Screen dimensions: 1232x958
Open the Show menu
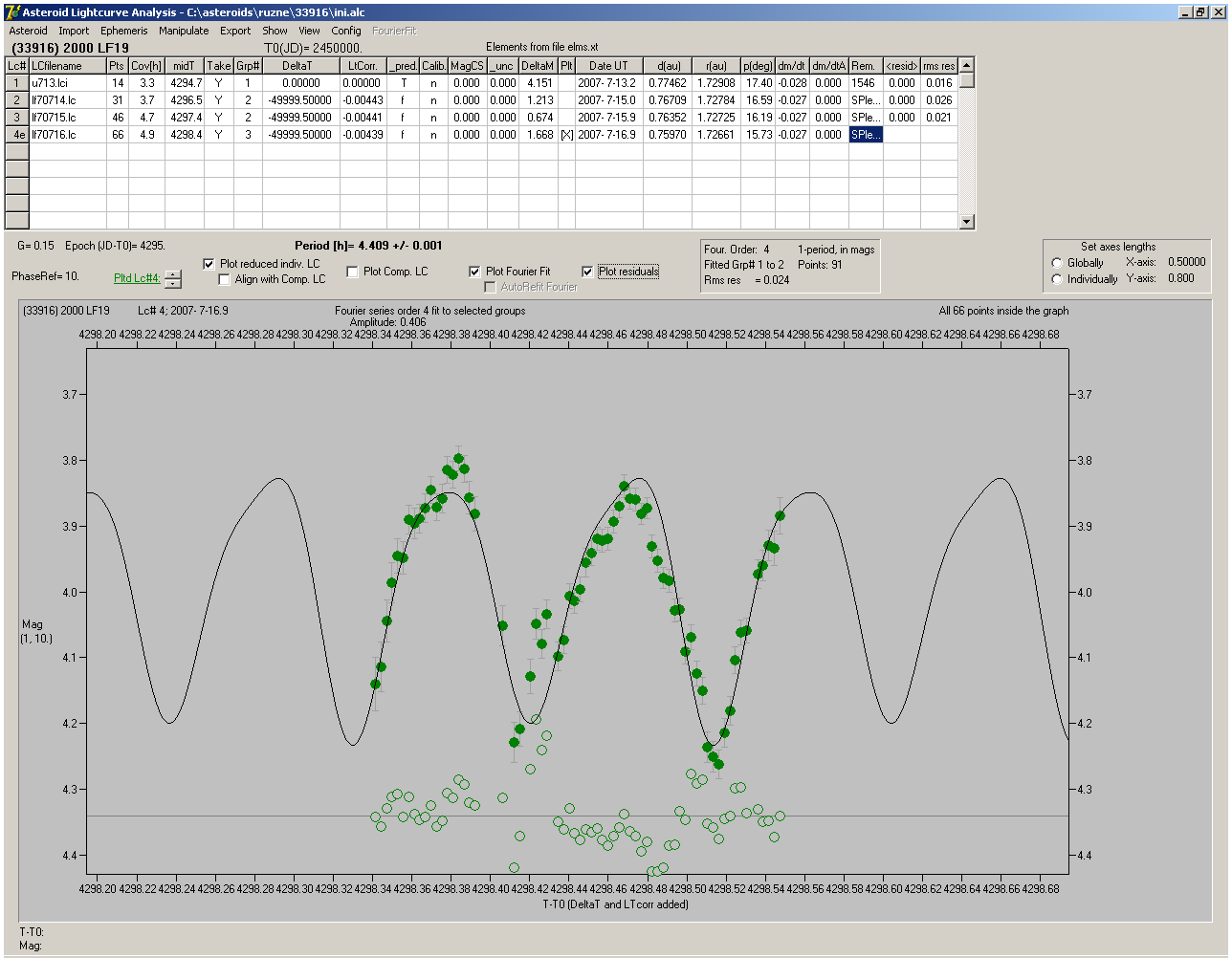point(275,31)
